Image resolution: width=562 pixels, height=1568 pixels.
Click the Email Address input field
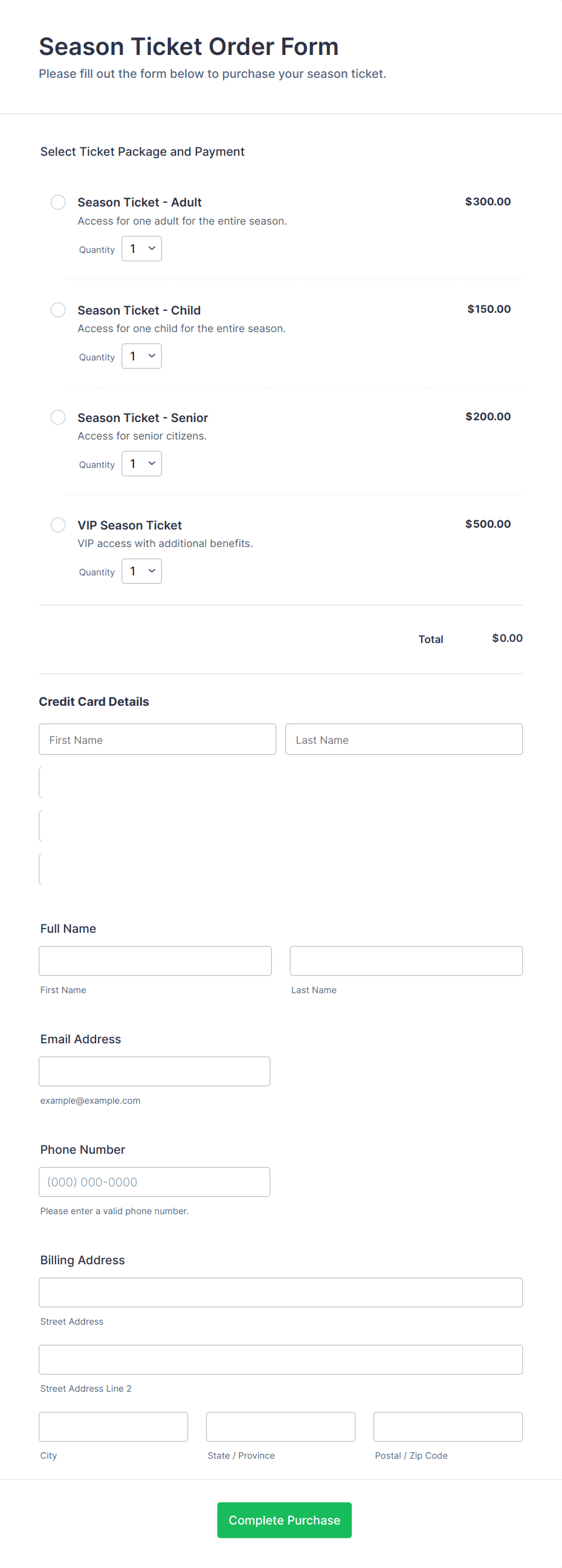pyautogui.click(x=154, y=1070)
